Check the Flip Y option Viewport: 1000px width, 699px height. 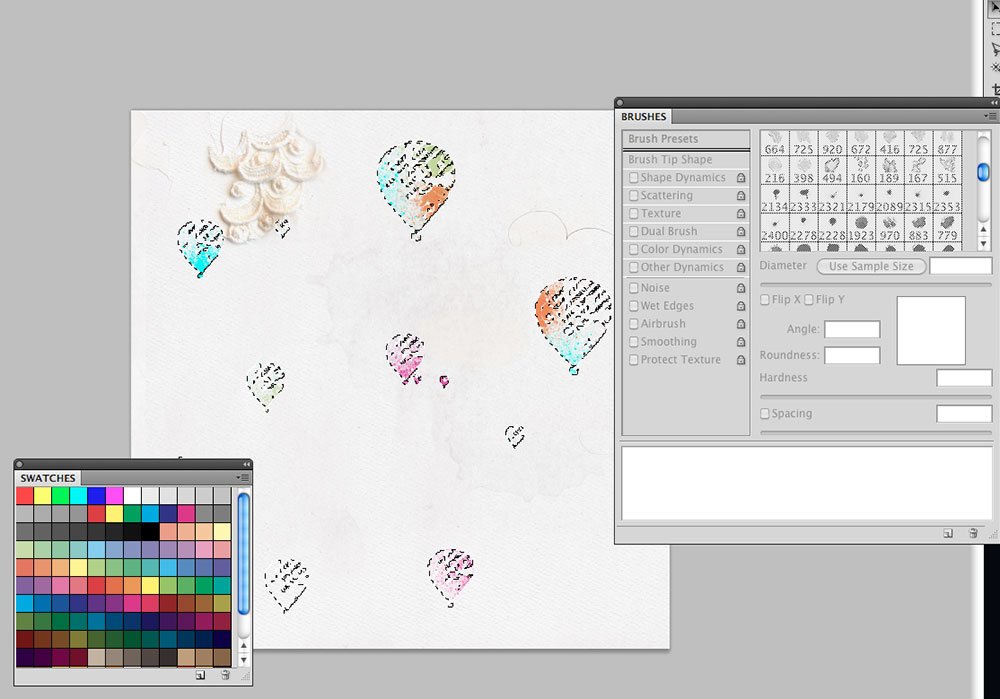(x=809, y=300)
